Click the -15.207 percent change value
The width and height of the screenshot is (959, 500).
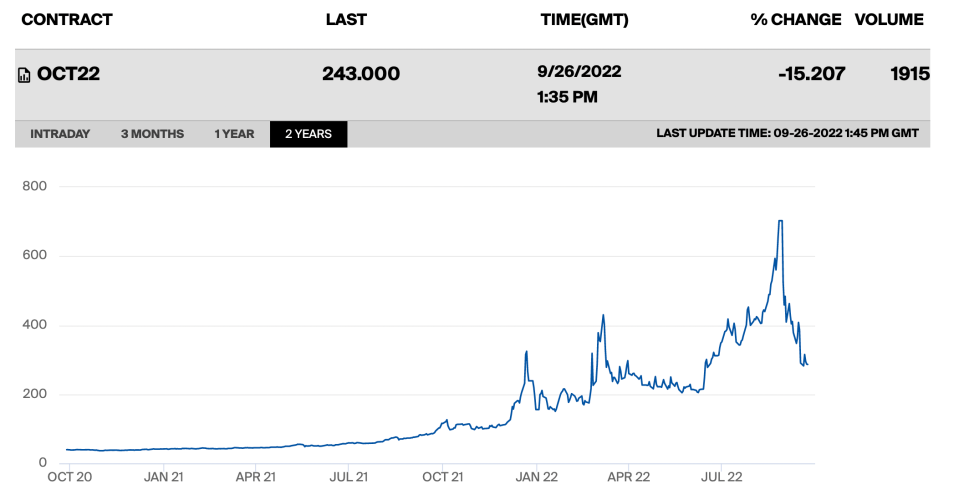[x=813, y=74]
